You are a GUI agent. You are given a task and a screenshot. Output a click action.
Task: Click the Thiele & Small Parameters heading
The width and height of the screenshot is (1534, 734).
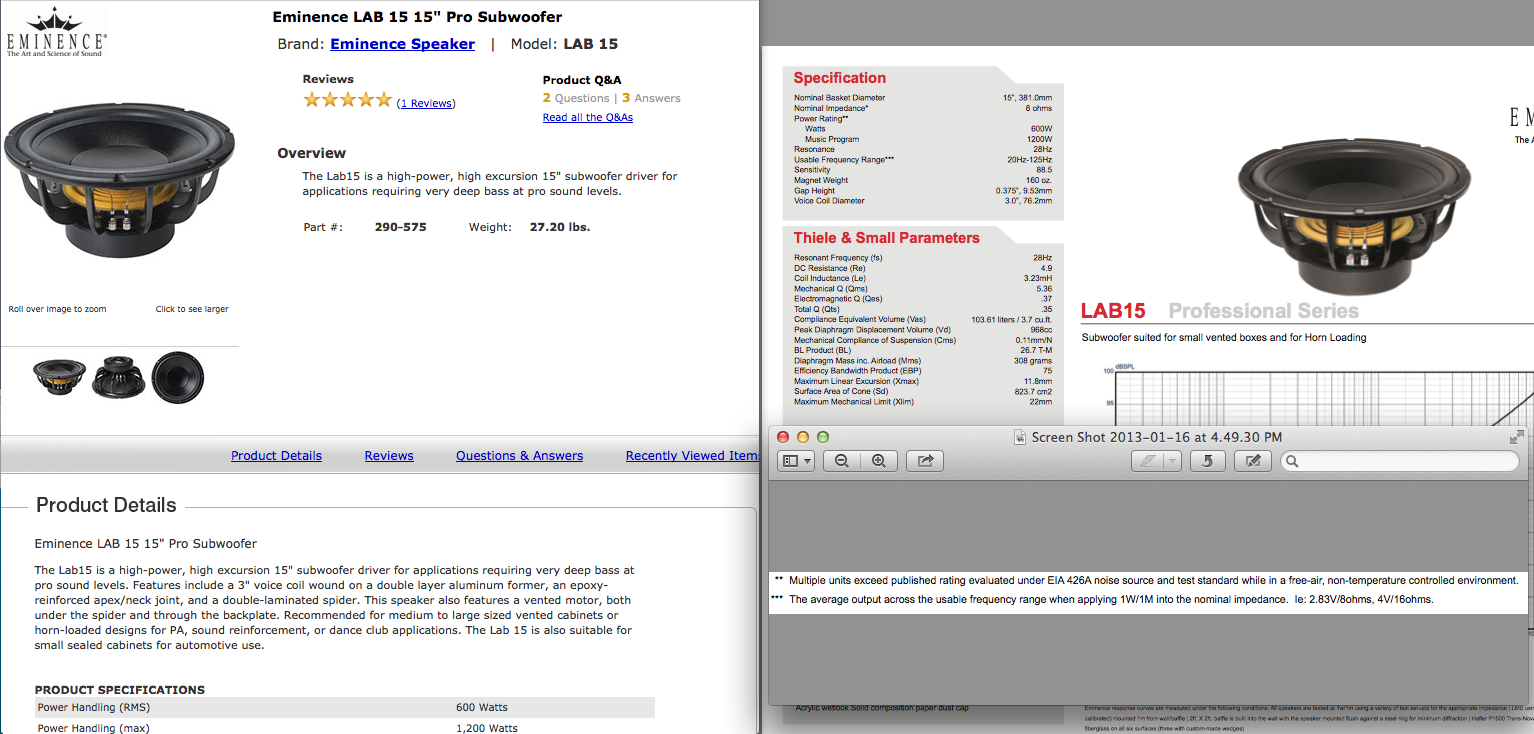click(887, 238)
